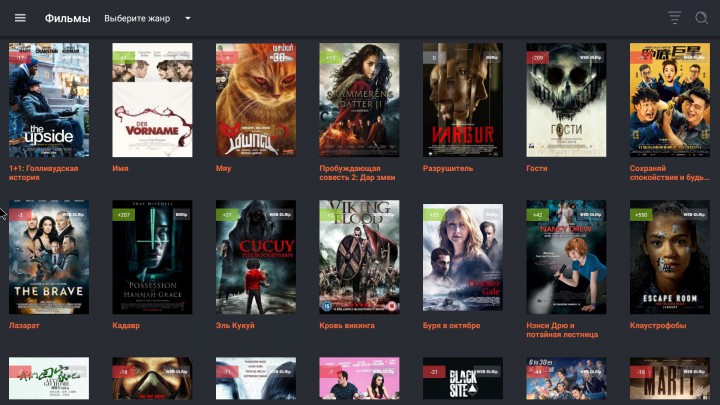The height and width of the screenshot is (405, 720).
Task: Select the Black Site poster in the bottom row
Action: [x=462, y=379]
